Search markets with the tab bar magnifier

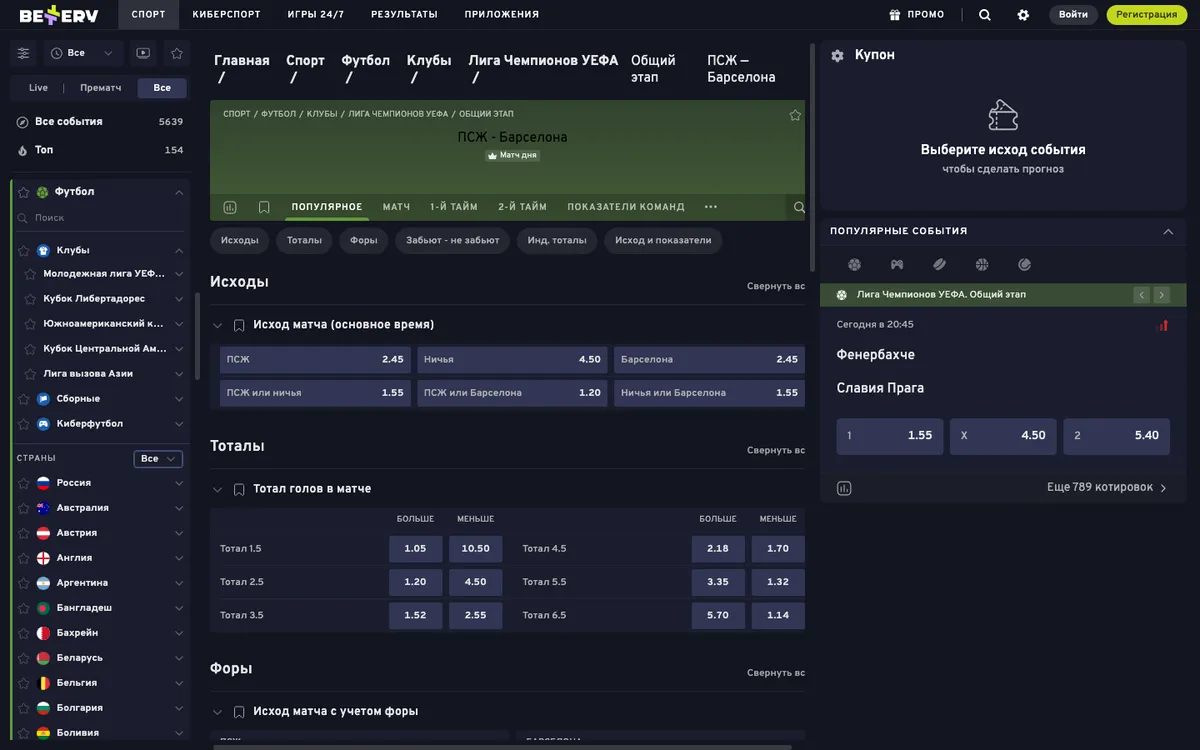coord(799,207)
